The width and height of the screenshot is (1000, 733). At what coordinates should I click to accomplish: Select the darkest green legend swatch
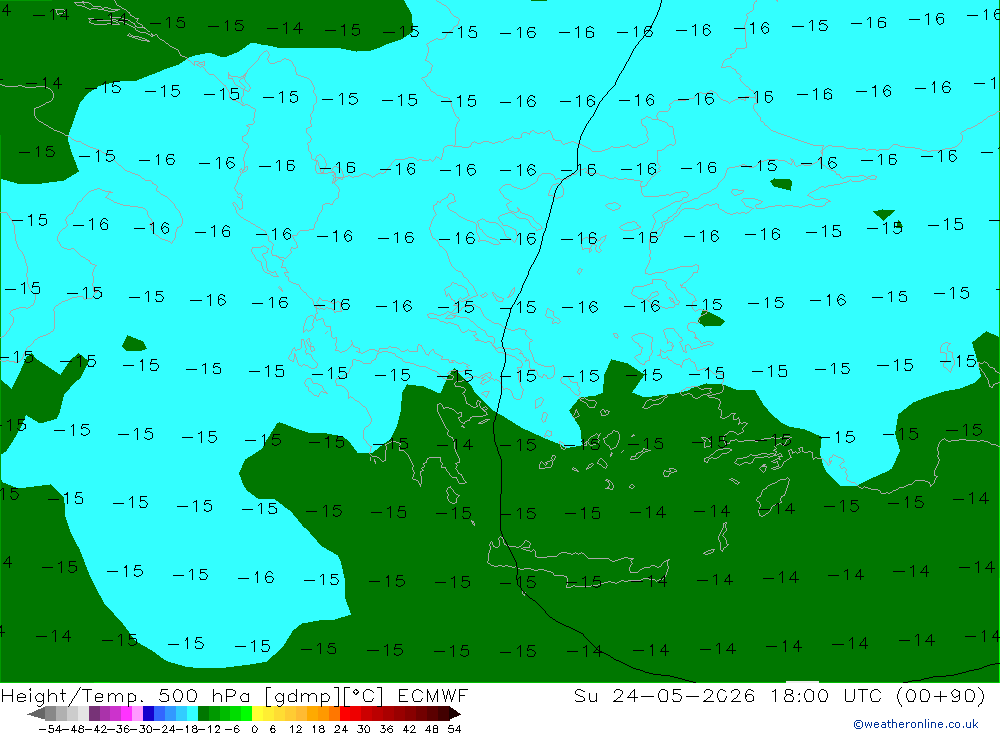203,713
